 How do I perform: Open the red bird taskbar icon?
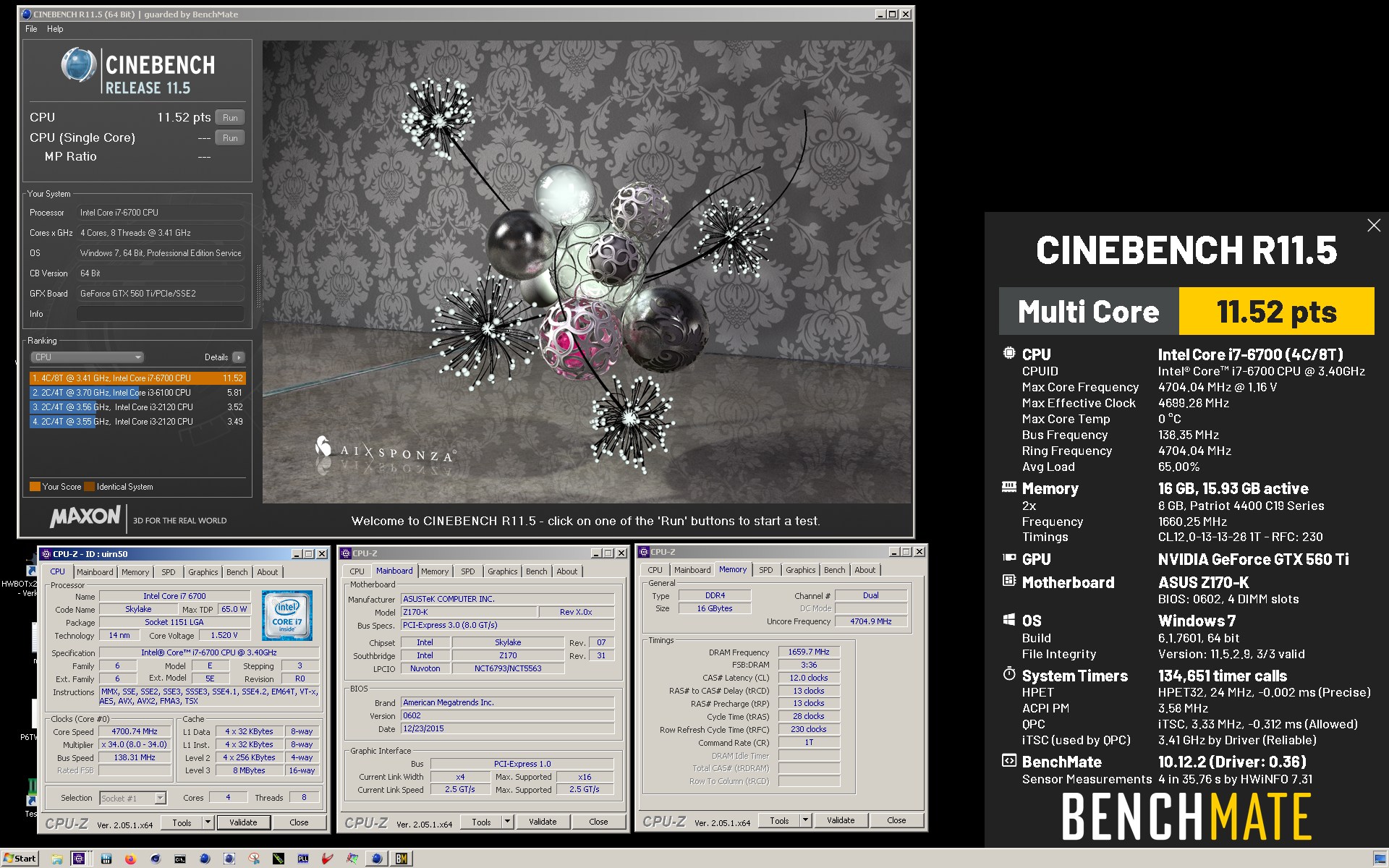point(328,859)
